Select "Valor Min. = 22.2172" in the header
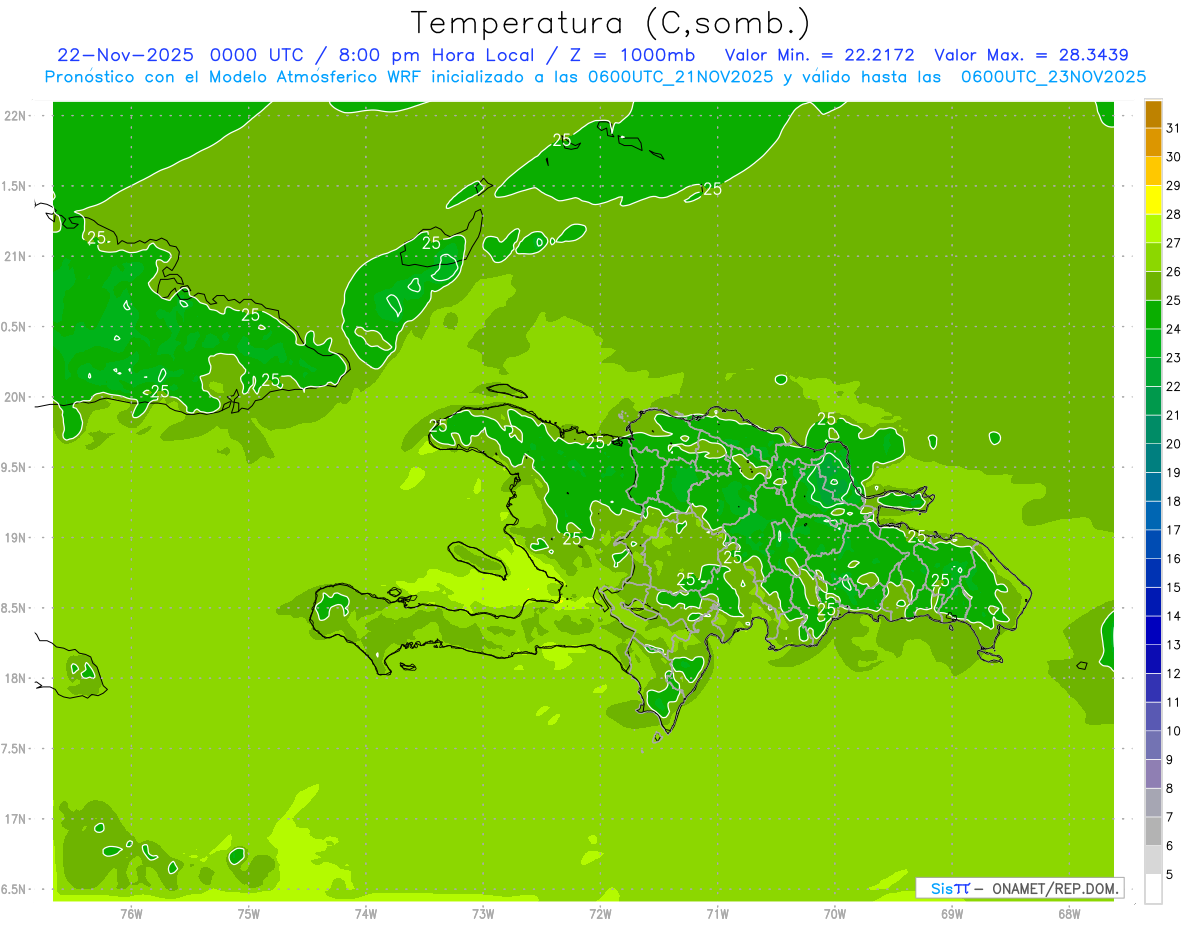 pos(819,55)
